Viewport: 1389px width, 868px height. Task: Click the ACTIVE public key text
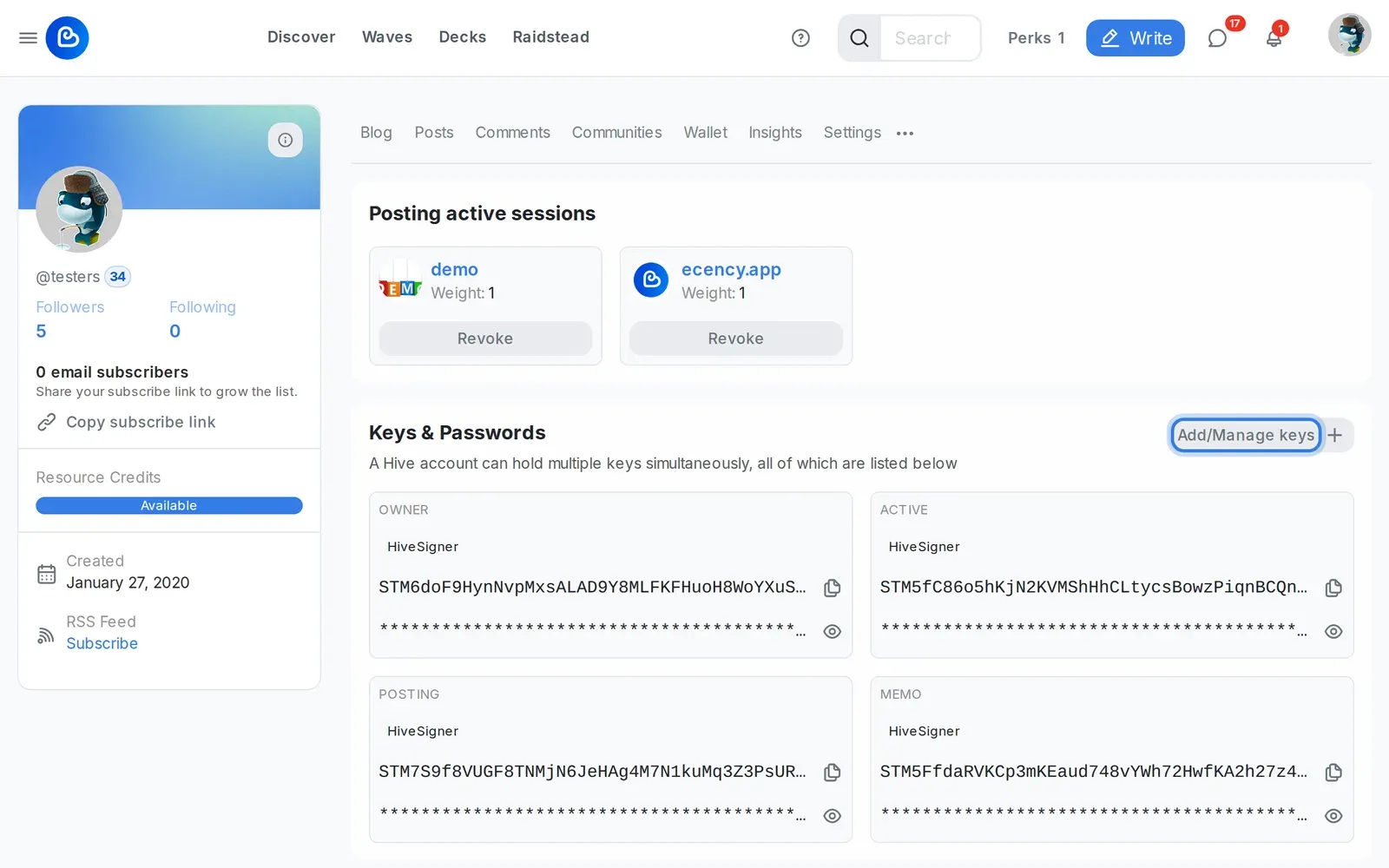pos(1094,588)
